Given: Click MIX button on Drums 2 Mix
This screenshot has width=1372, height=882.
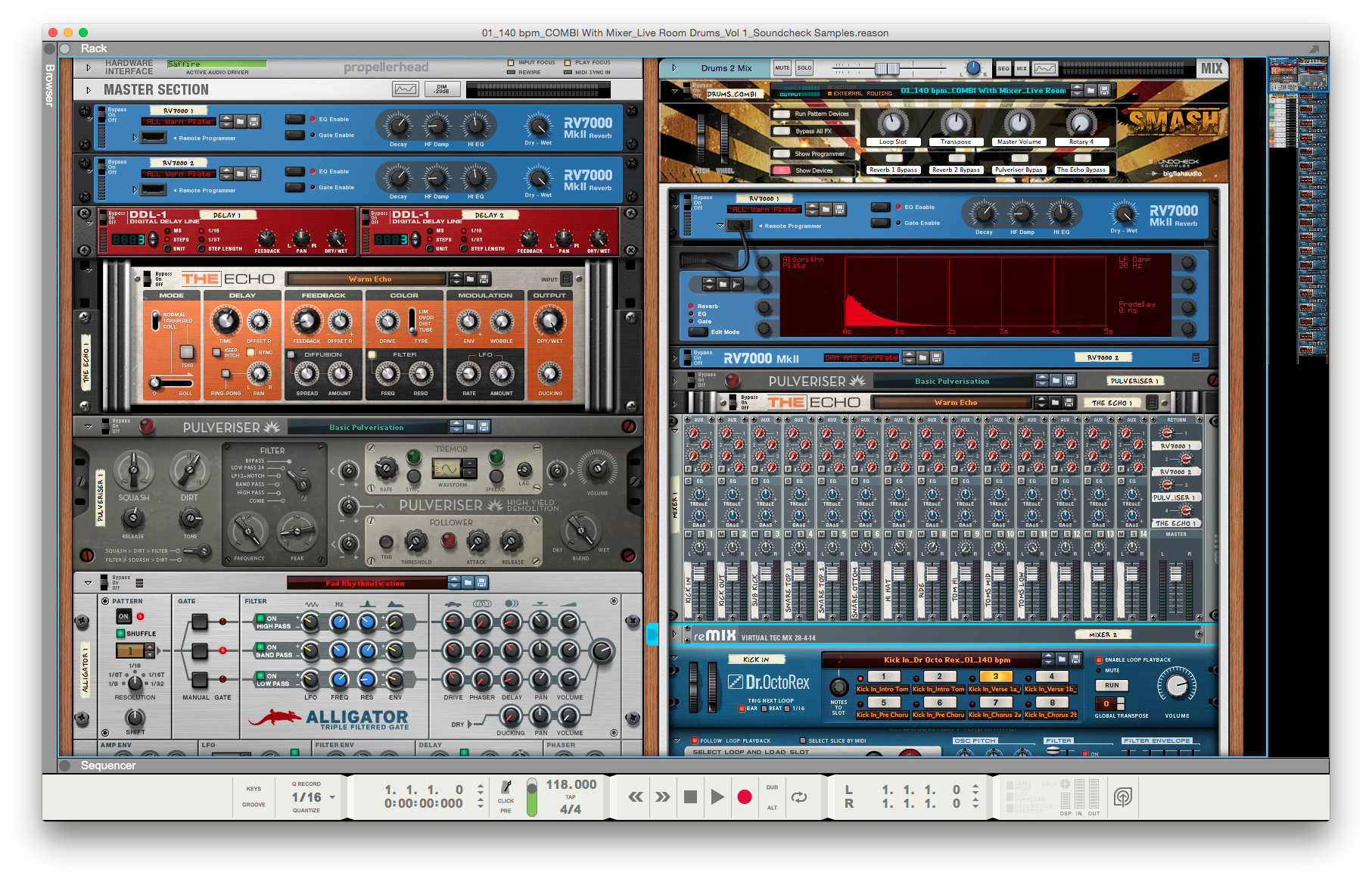Looking at the screenshot, I should (1022, 68).
